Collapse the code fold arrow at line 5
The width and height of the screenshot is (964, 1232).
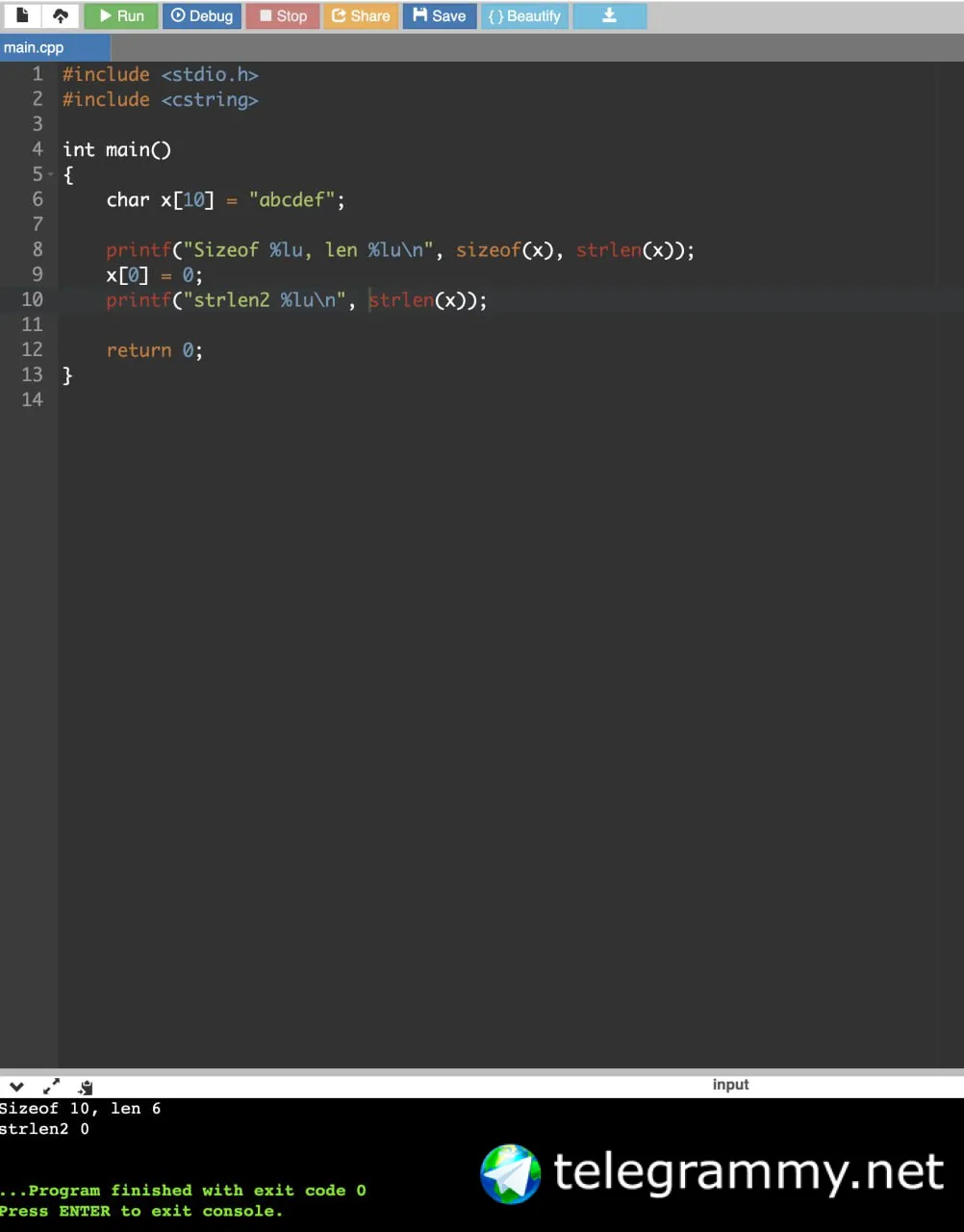(51, 174)
